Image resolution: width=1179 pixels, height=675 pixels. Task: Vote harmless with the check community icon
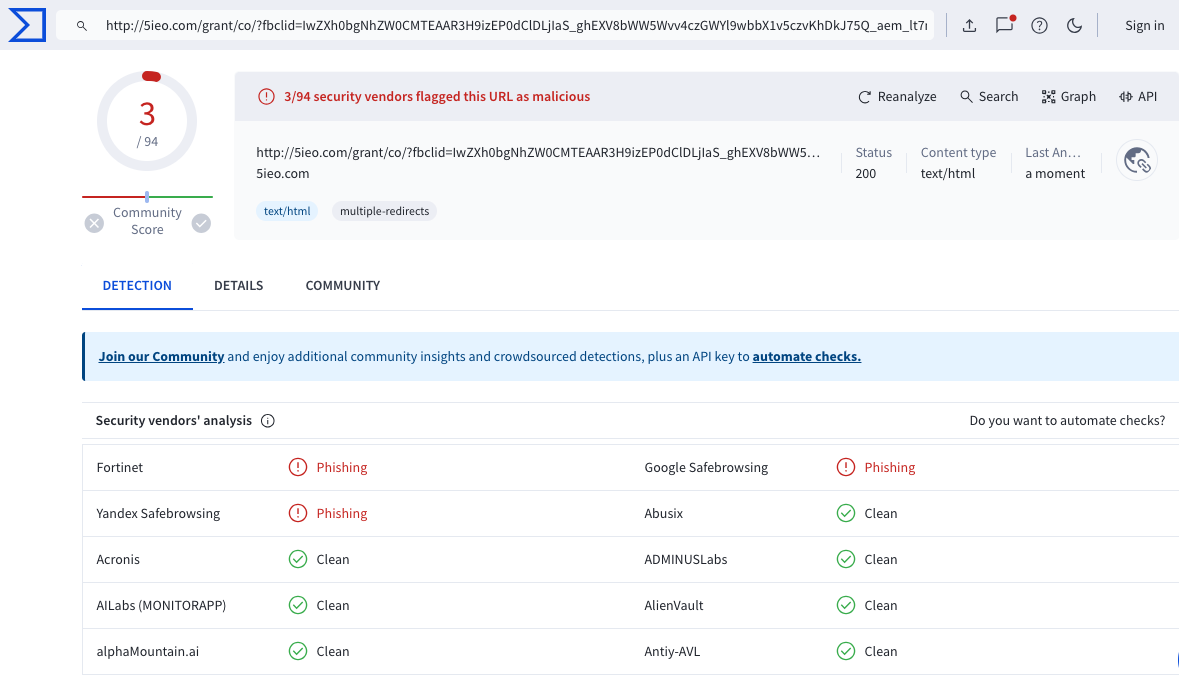pos(201,223)
